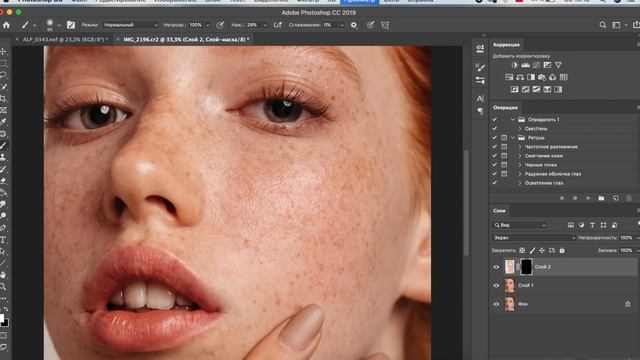
Task: Expand the Частотное разложение action
Action: point(520,147)
